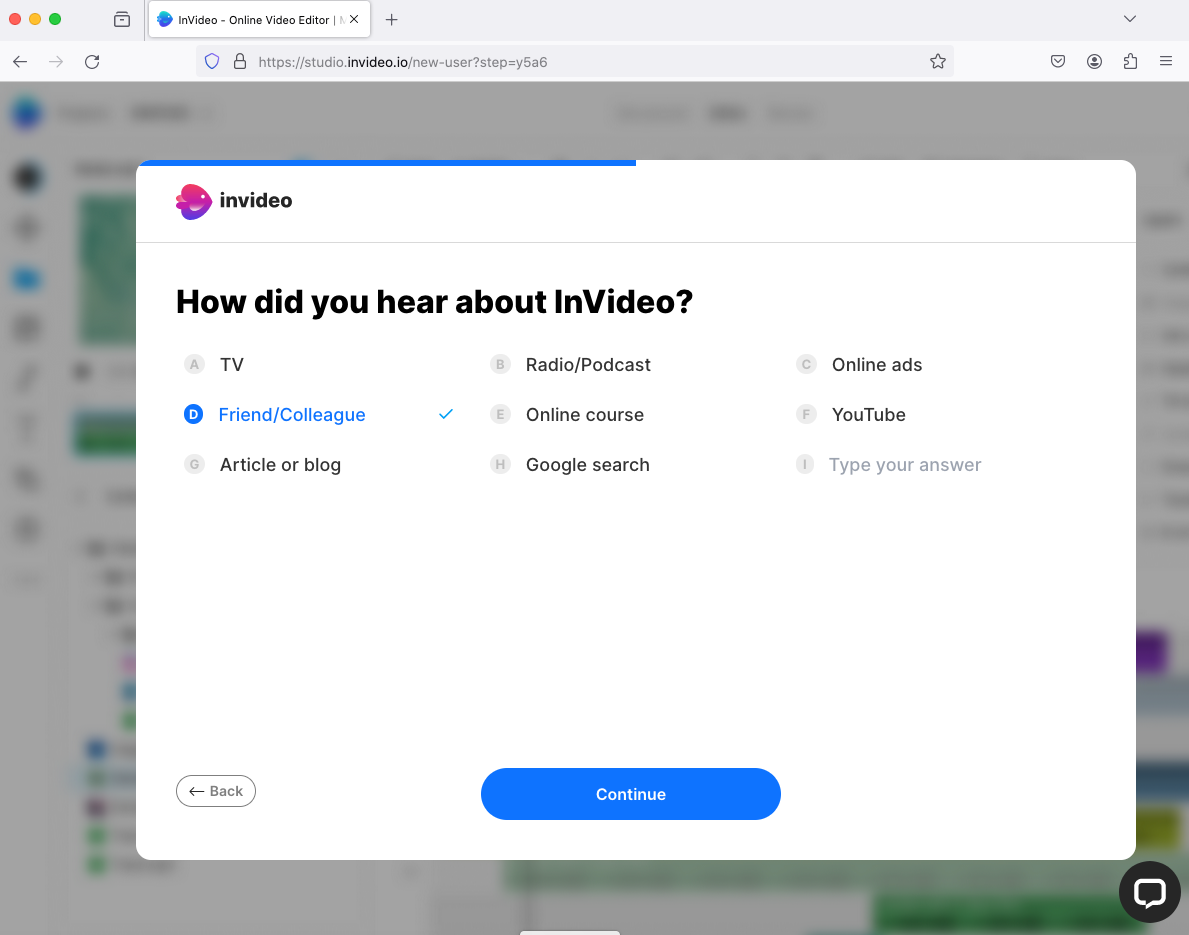Open the chat support bubble

[1150, 892]
